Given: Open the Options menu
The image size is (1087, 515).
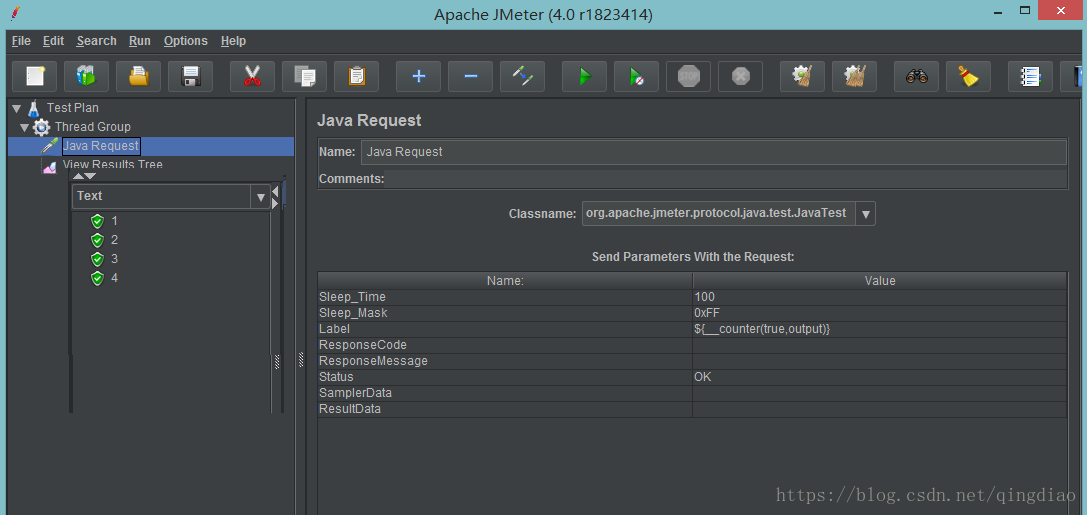Looking at the screenshot, I should 186,41.
